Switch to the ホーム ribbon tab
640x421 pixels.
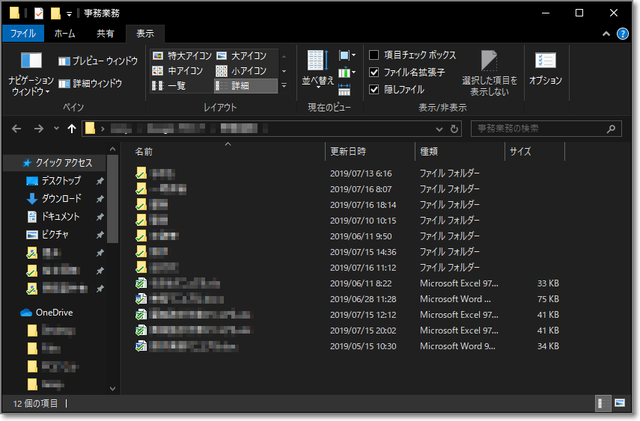(x=64, y=34)
